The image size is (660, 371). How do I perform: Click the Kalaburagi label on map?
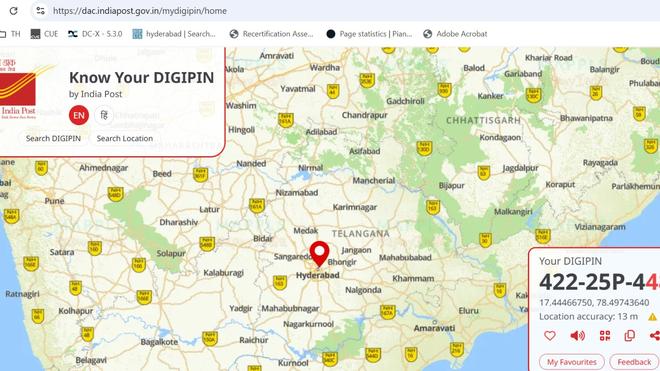click(x=224, y=273)
